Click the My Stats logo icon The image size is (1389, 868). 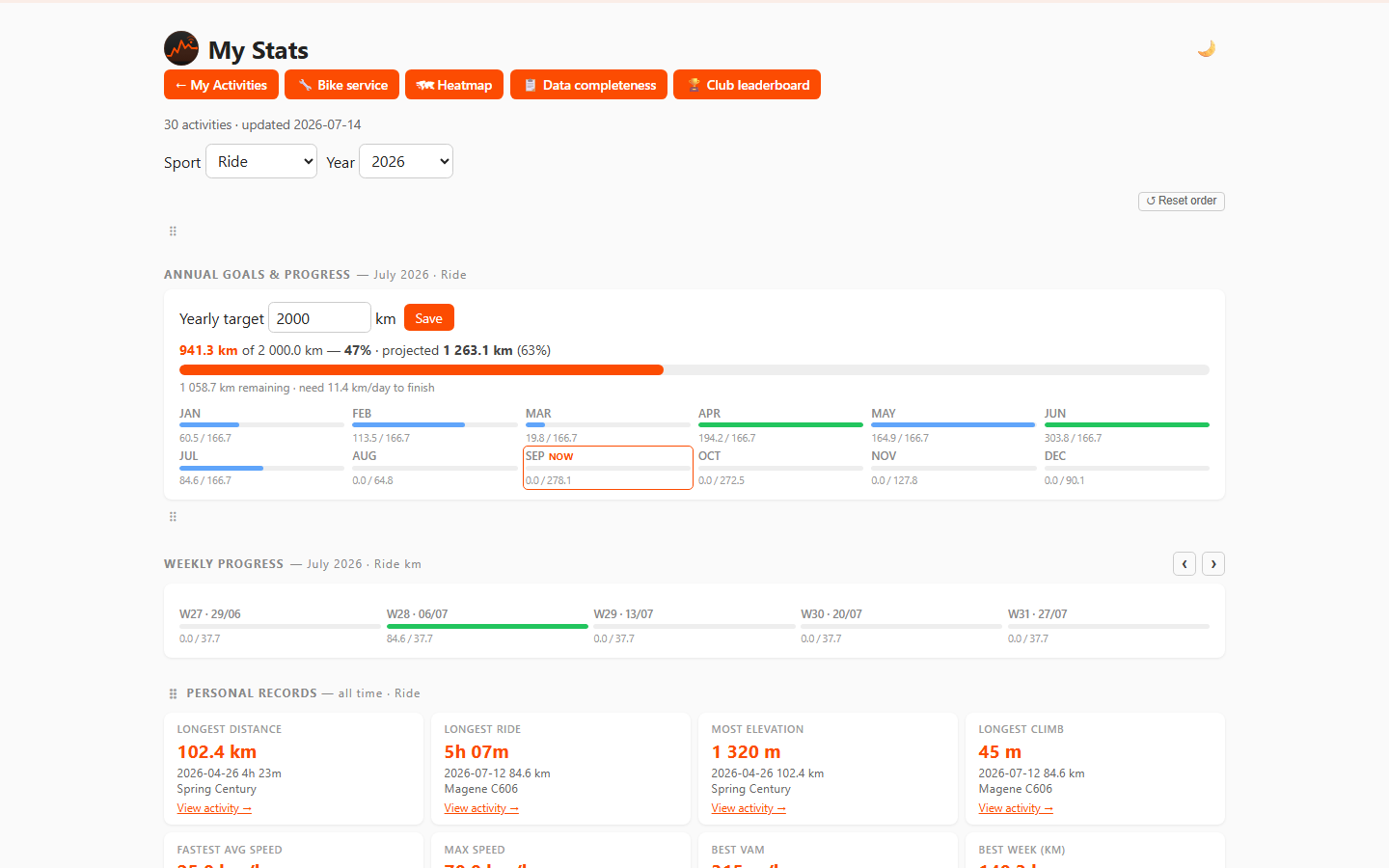point(181,48)
